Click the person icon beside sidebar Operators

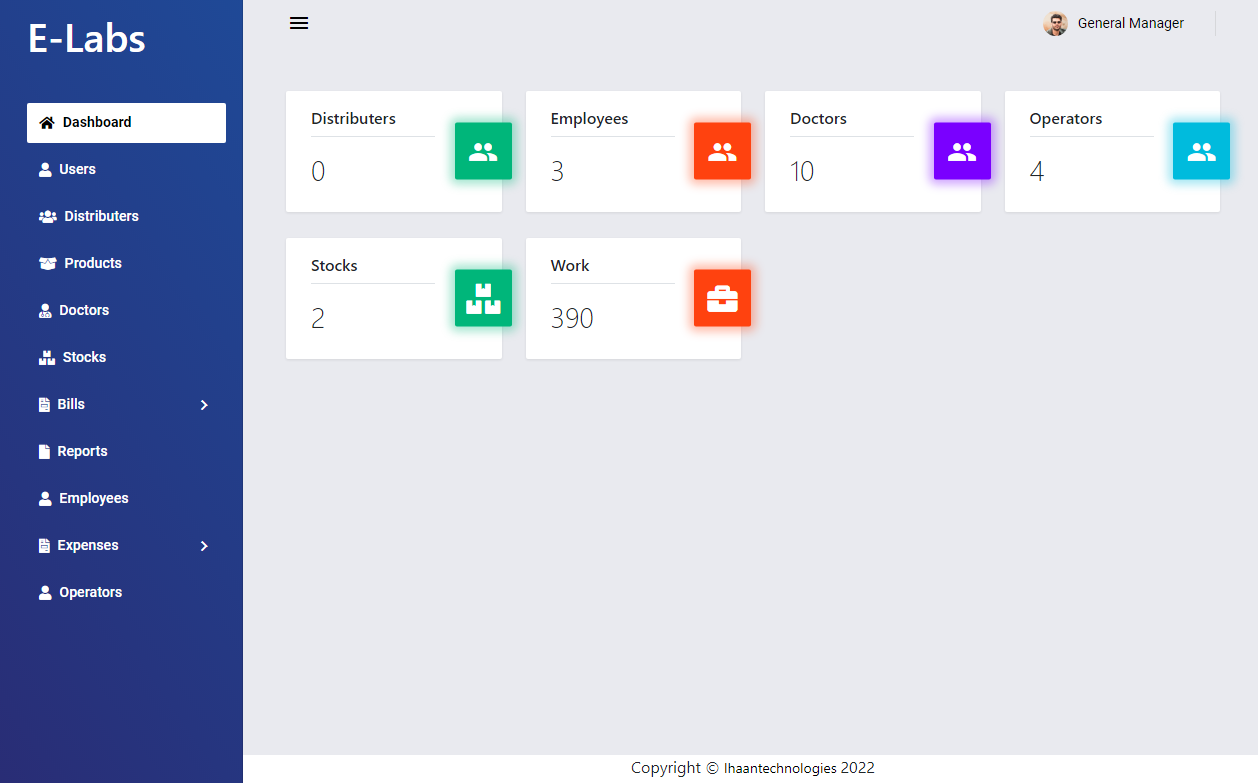click(x=45, y=593)
